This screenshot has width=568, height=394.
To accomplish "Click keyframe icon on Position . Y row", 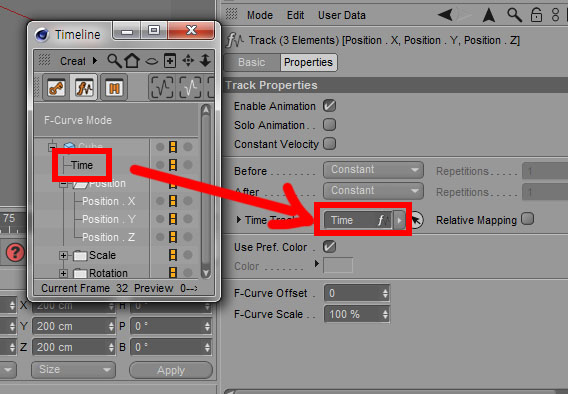I will click(173, 219).
